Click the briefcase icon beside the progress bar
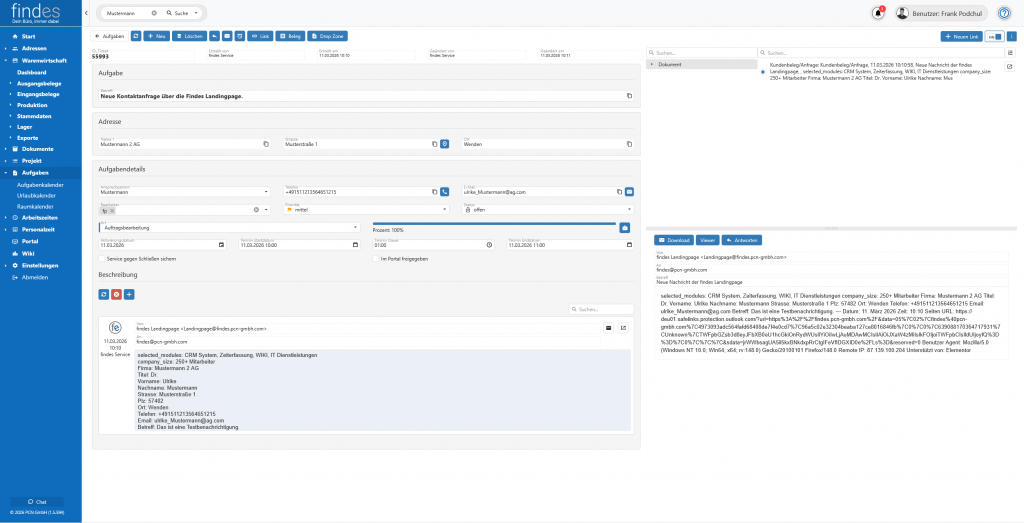This screenshot has width=1024, height=523. click(625, 228)
